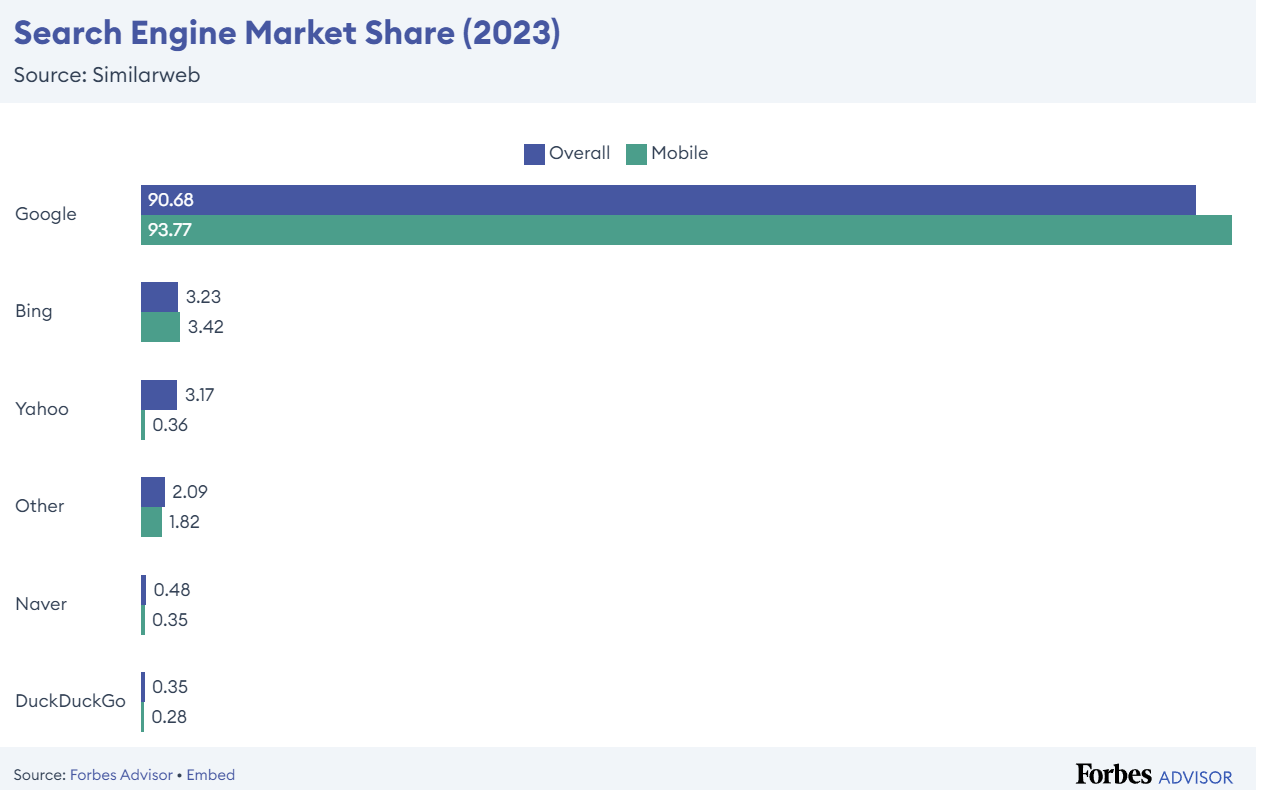Select Other's Mobile bar 1.82
Screen dimensions: 1267x790
[151, 522]
